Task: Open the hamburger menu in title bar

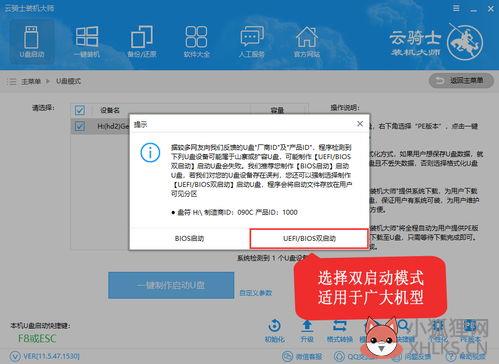Action: (456, 8)
